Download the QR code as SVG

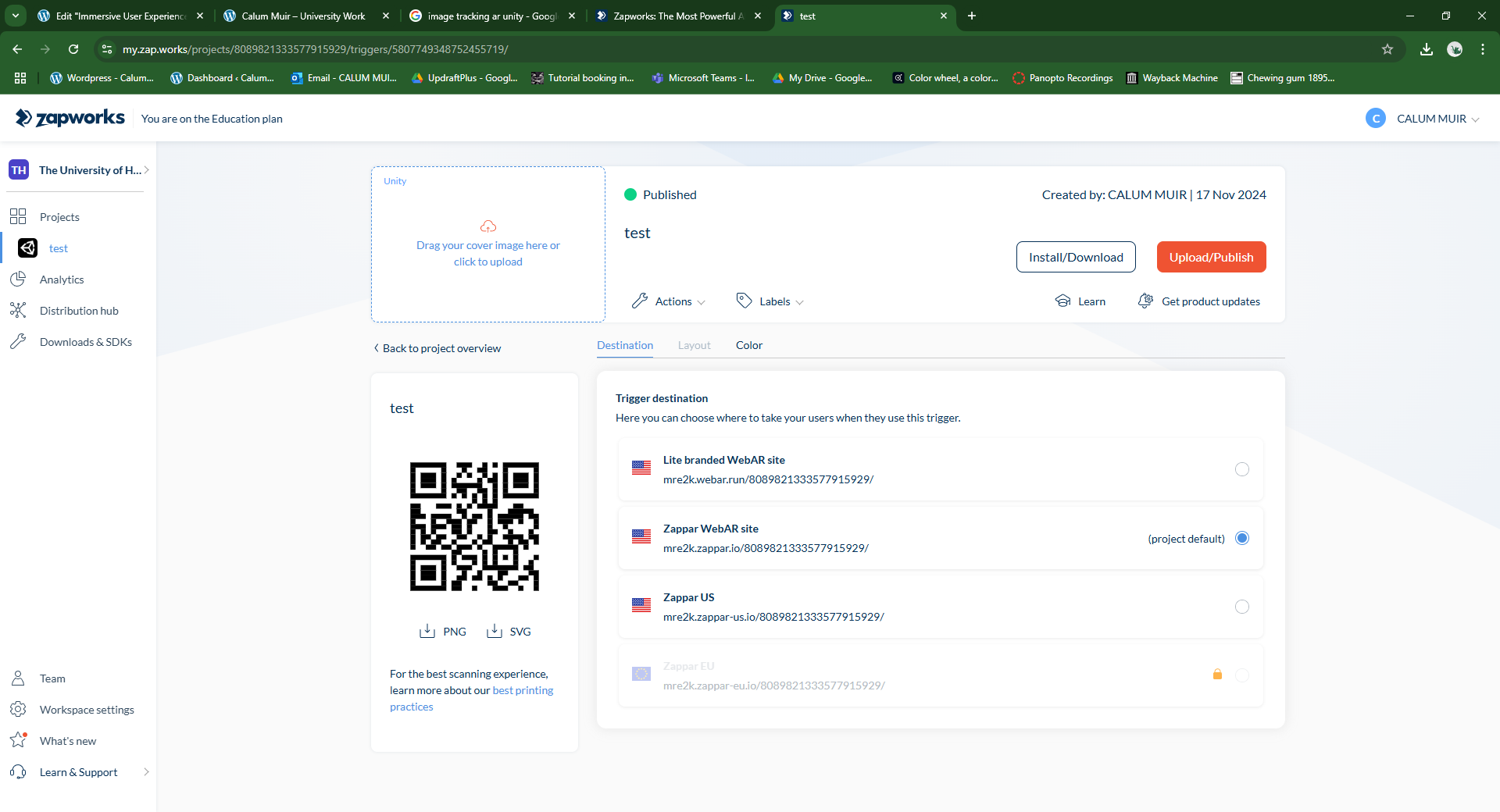(509, 632)
